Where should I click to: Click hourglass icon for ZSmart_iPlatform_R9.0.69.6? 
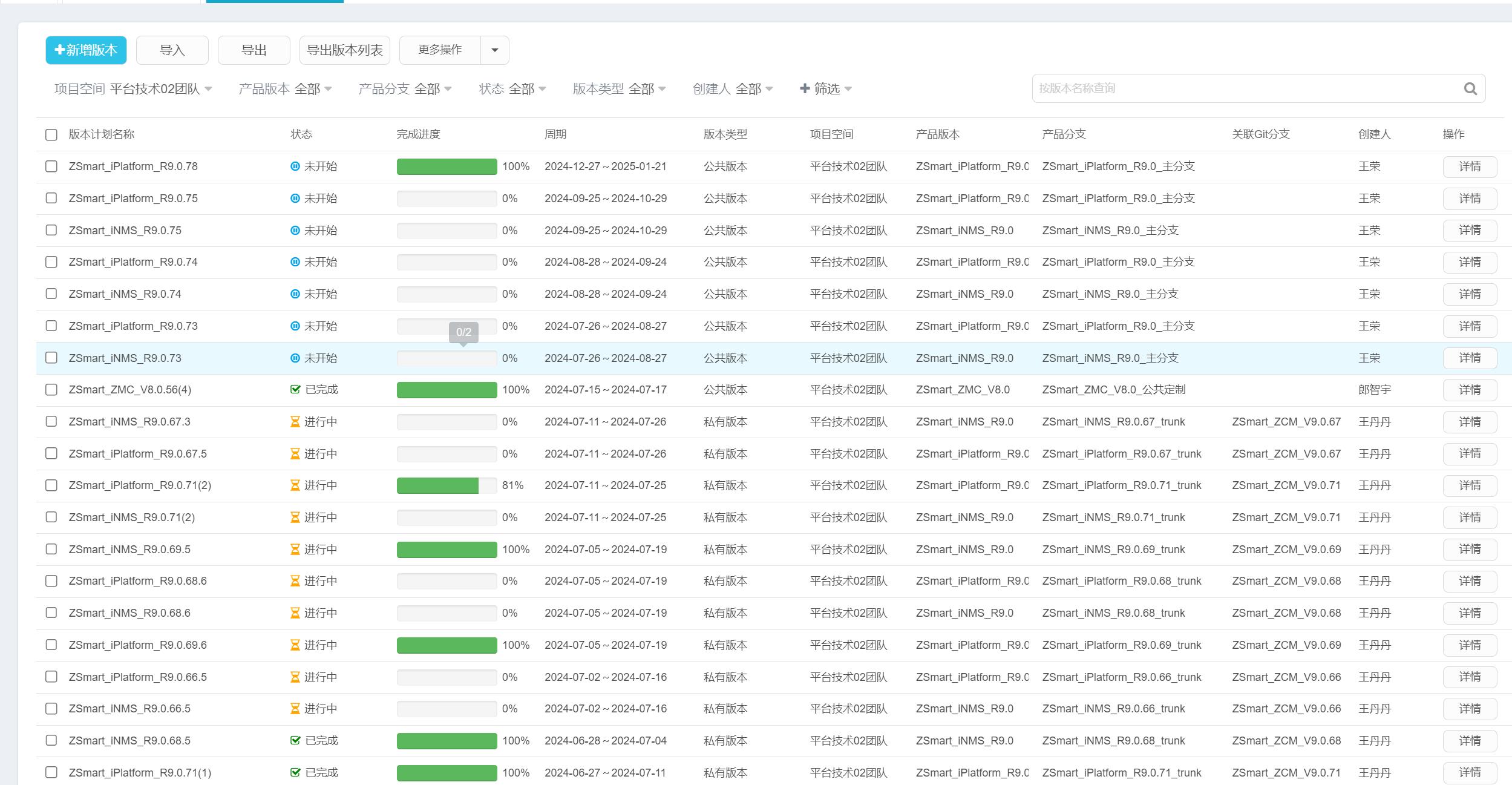[295, 645]
